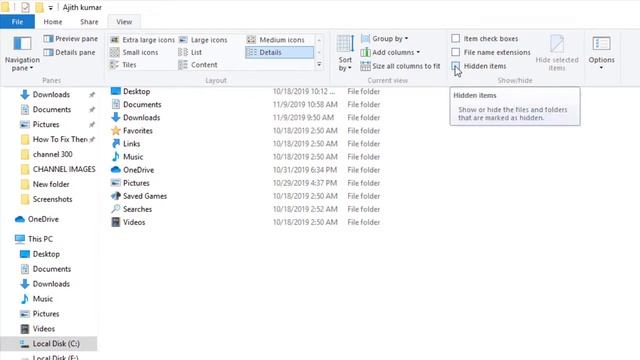640x360 pixels.
Task: Expand the layout gallery more arrow
Action: click(x=319, y=64)
